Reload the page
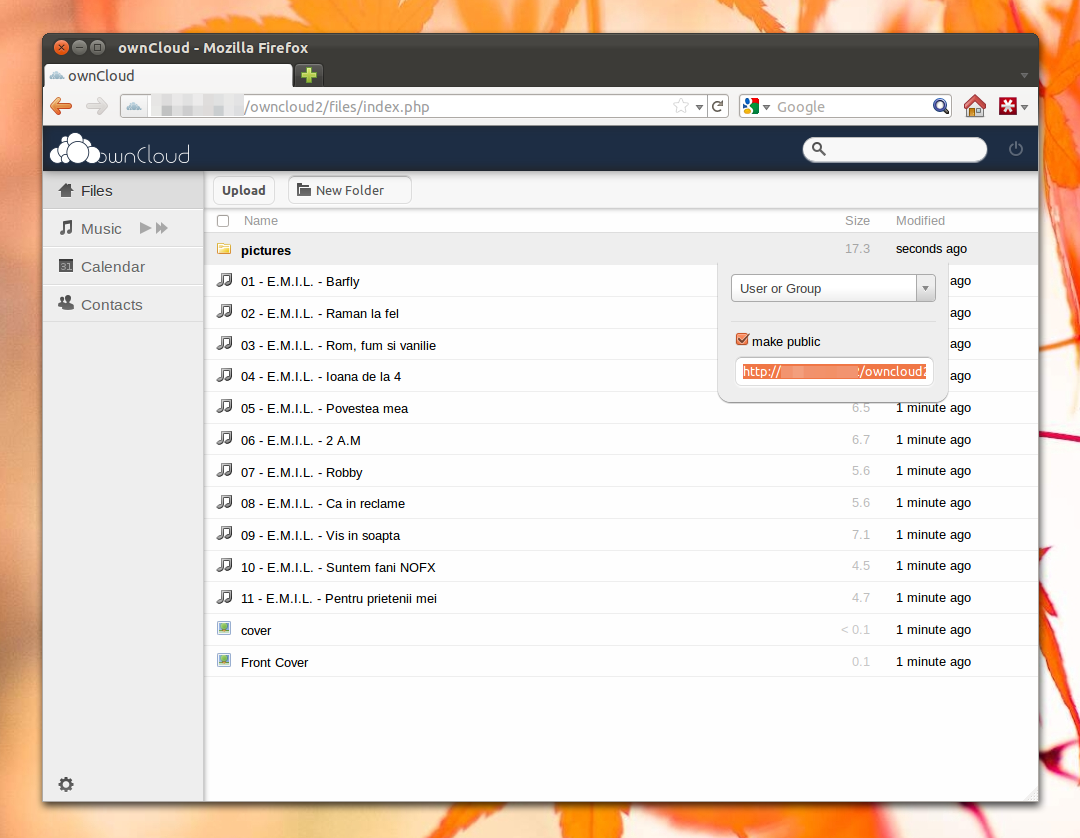 pyautogui.click(x=718, y=106)
